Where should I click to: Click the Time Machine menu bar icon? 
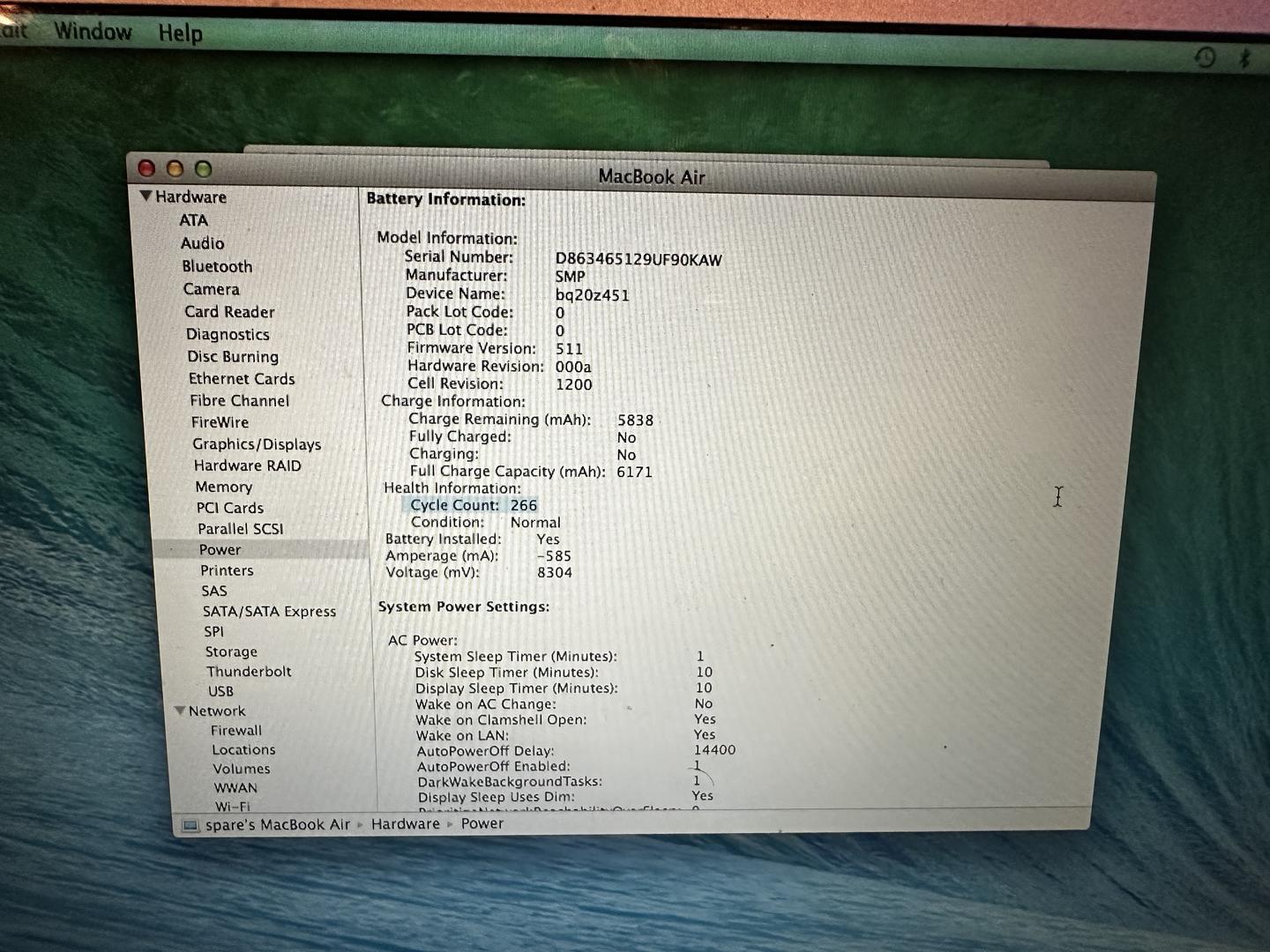tap(1205, 58)
